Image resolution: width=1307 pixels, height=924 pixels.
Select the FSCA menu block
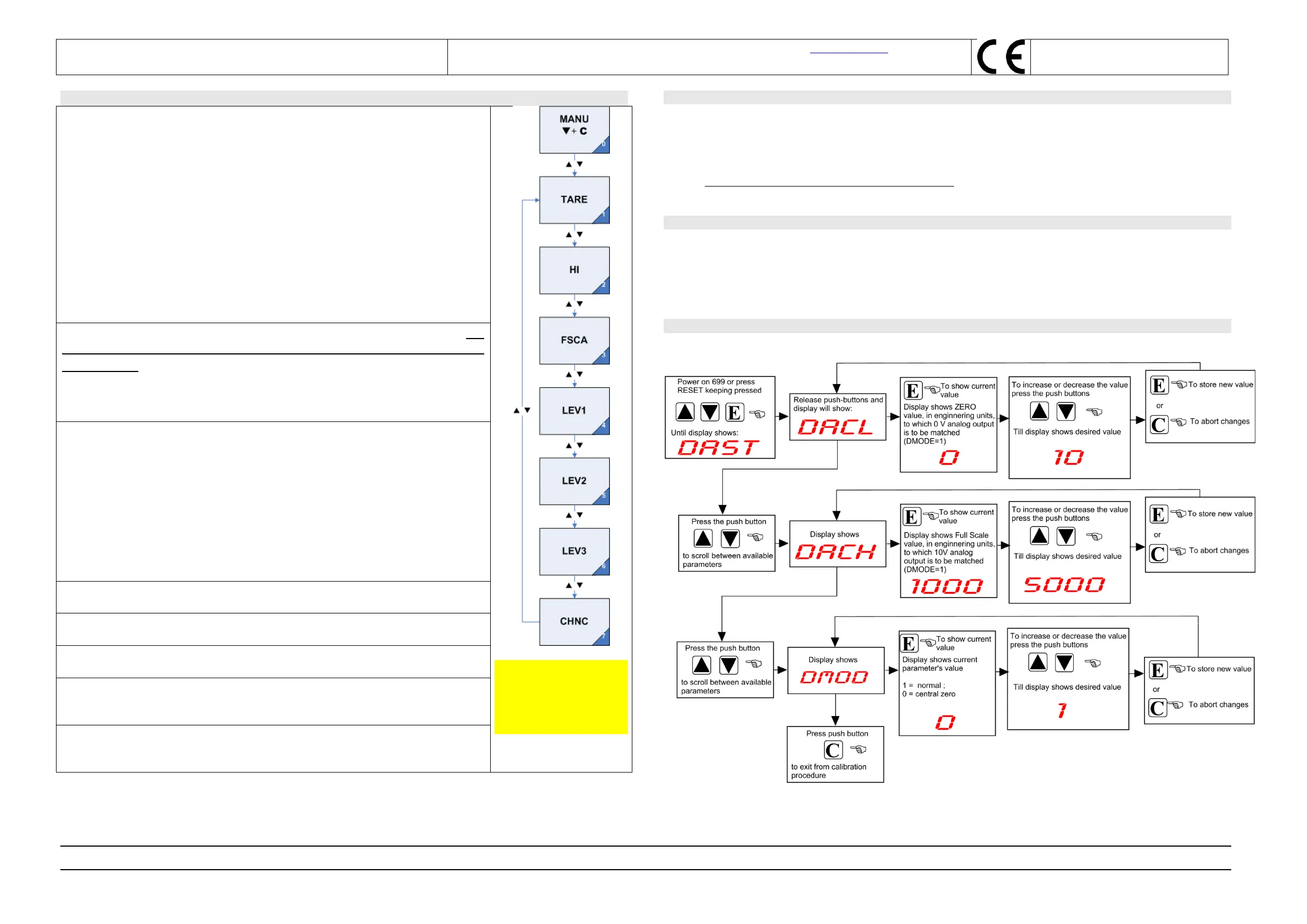point(574,340)
